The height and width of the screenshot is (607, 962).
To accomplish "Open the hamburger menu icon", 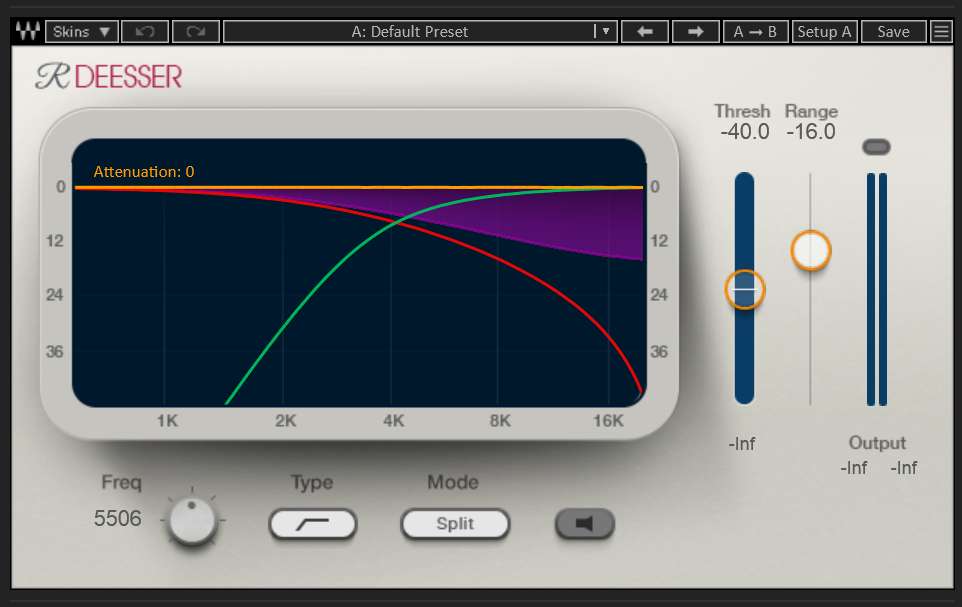I will [x=941, y=31].
